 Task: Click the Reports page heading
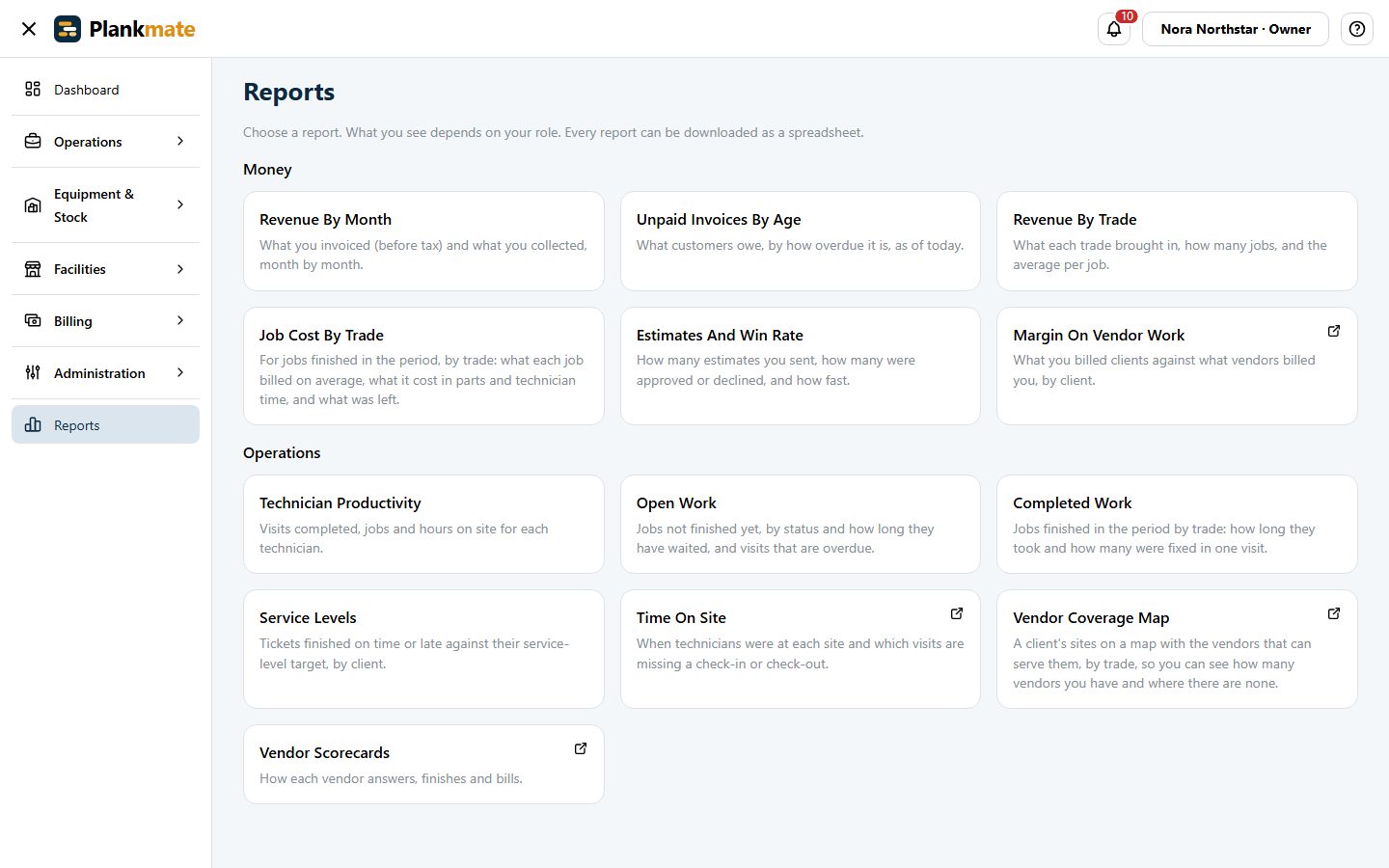288,92
